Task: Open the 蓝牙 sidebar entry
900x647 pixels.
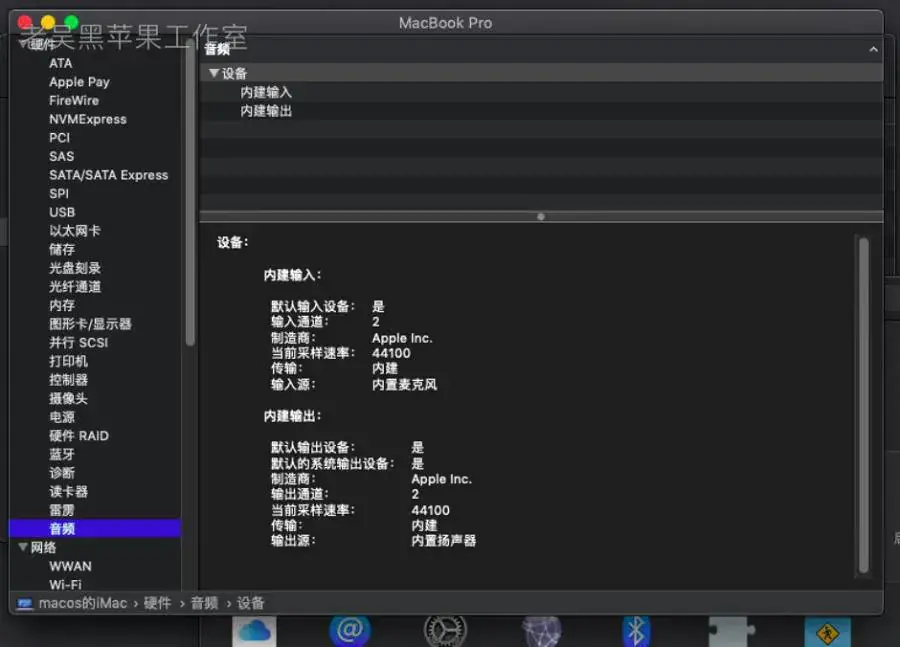Action: coord(62,454)
